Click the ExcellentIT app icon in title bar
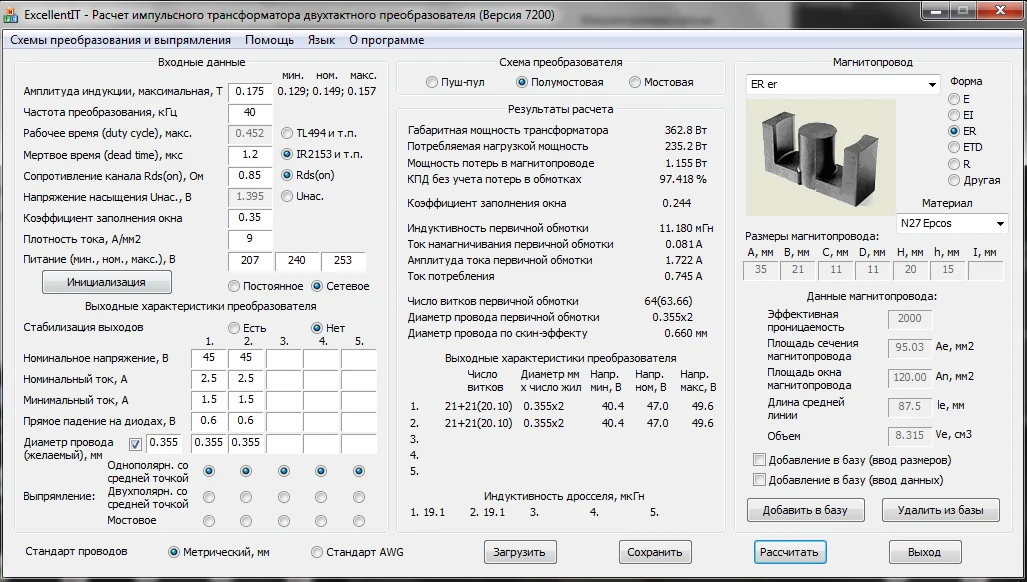 point(12,15)
